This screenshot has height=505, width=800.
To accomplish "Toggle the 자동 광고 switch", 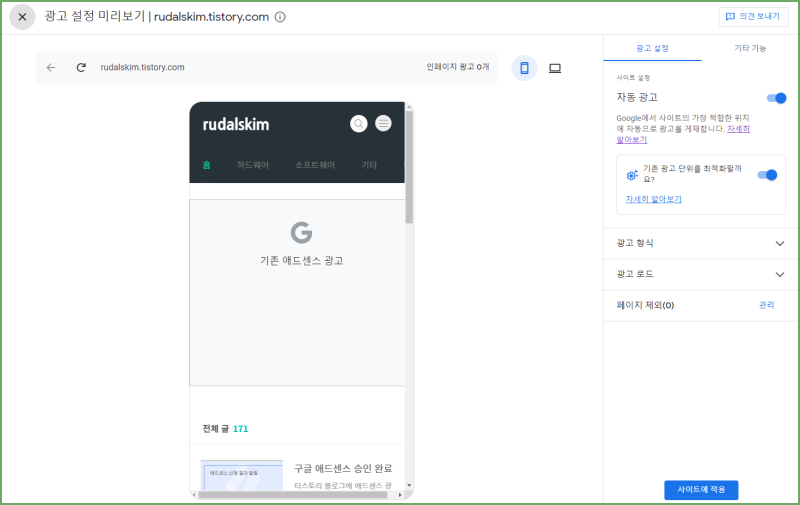I will click(x=777, y=98).
